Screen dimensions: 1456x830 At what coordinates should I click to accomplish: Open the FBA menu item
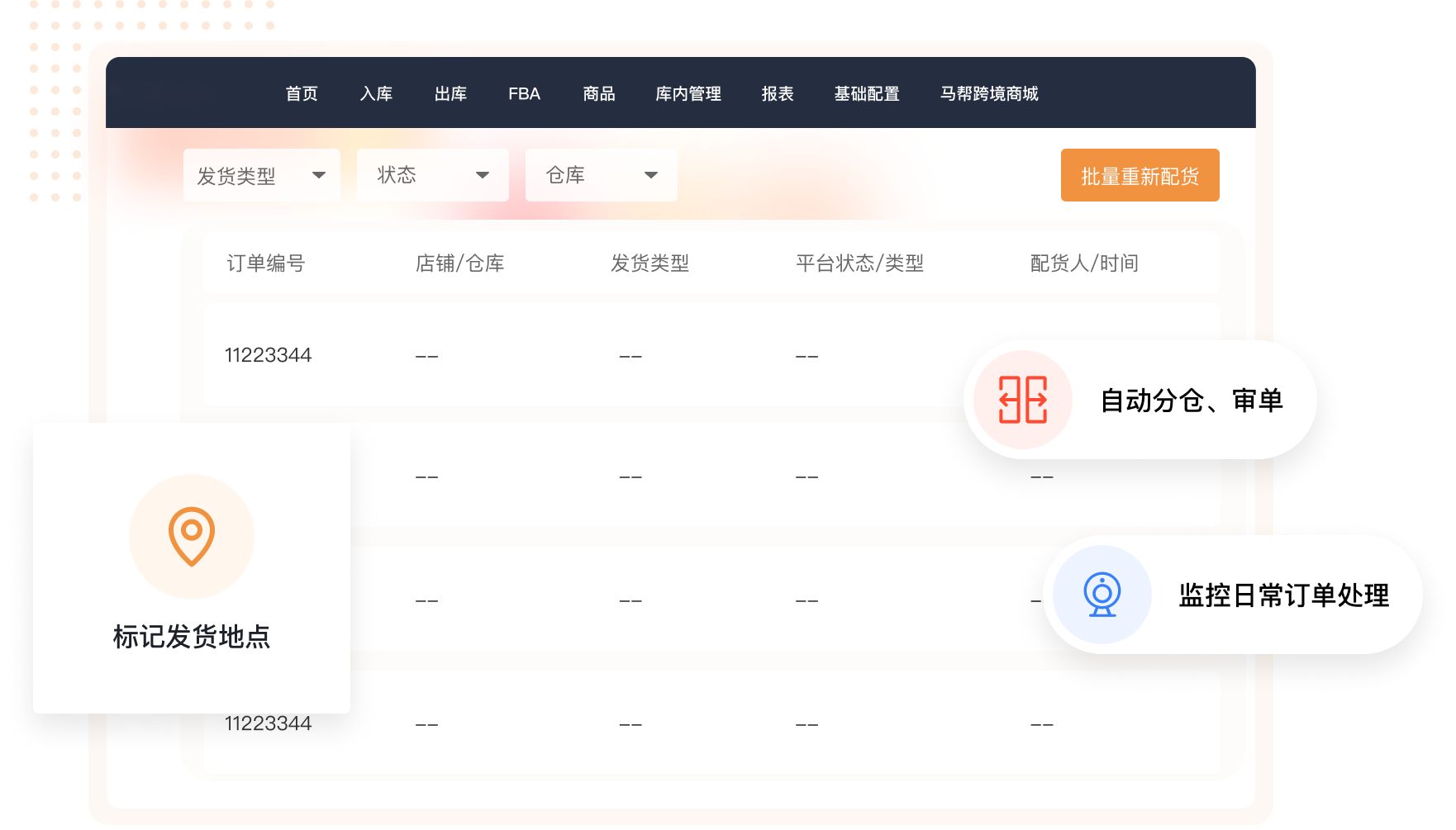[524, 93]
